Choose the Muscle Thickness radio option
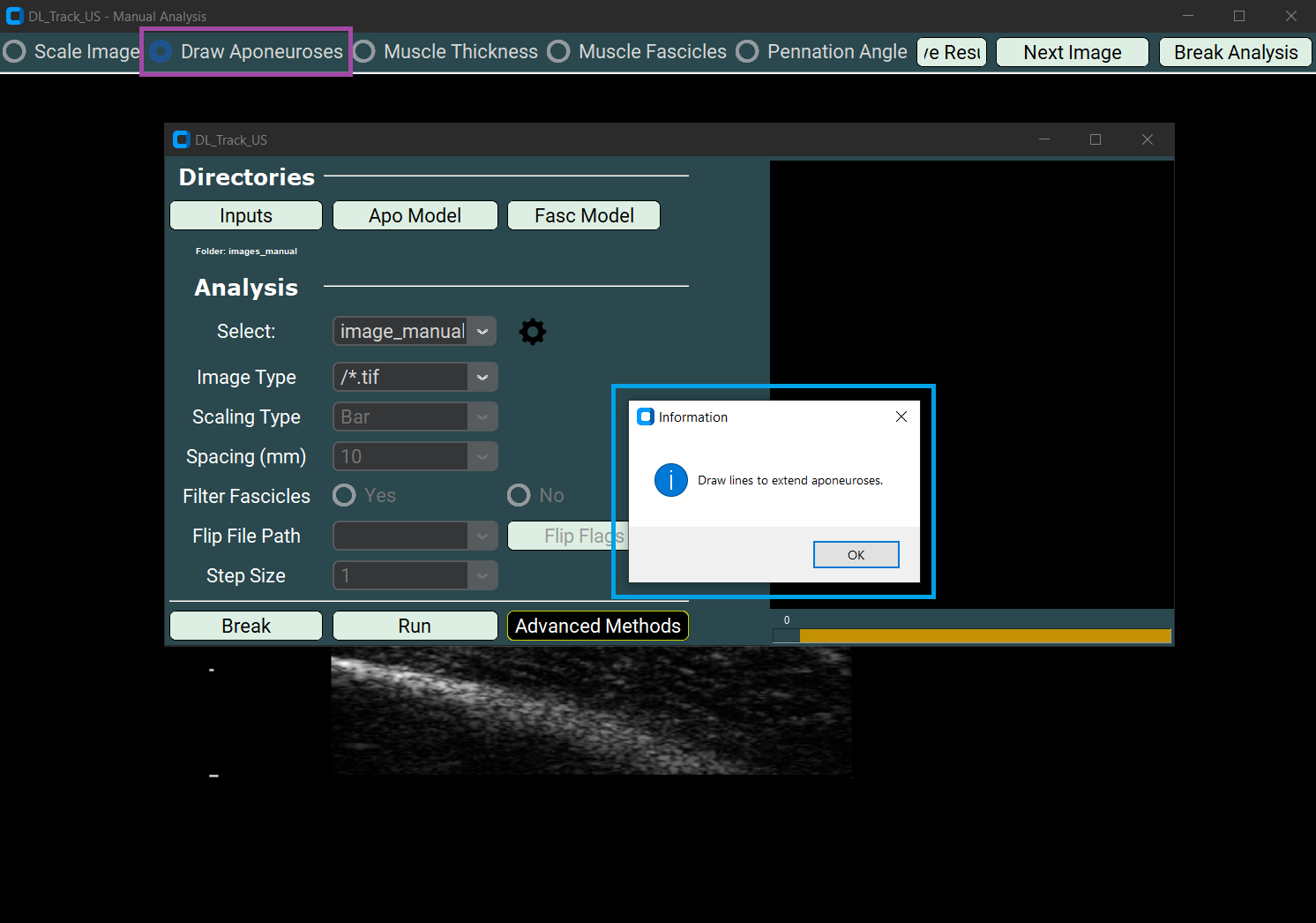Screen dimensions: 1316x923 click(364, 52)
